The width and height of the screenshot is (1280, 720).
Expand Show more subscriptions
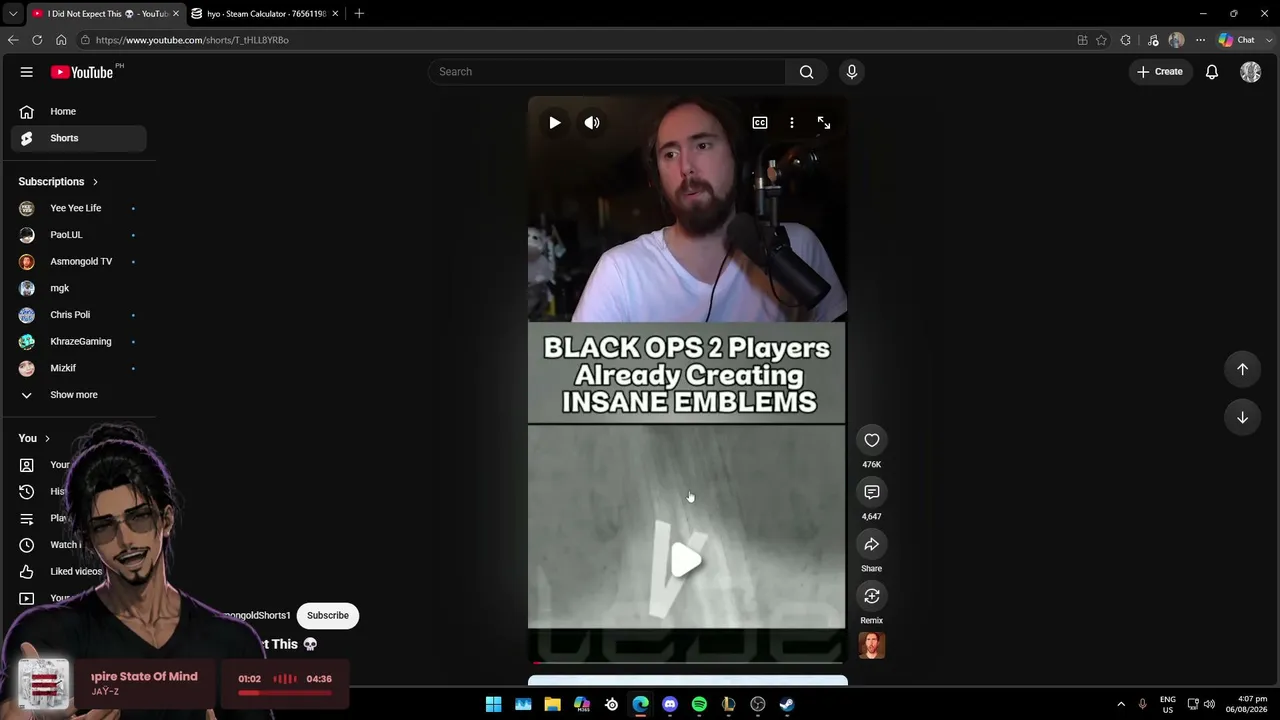click(79, 395)
